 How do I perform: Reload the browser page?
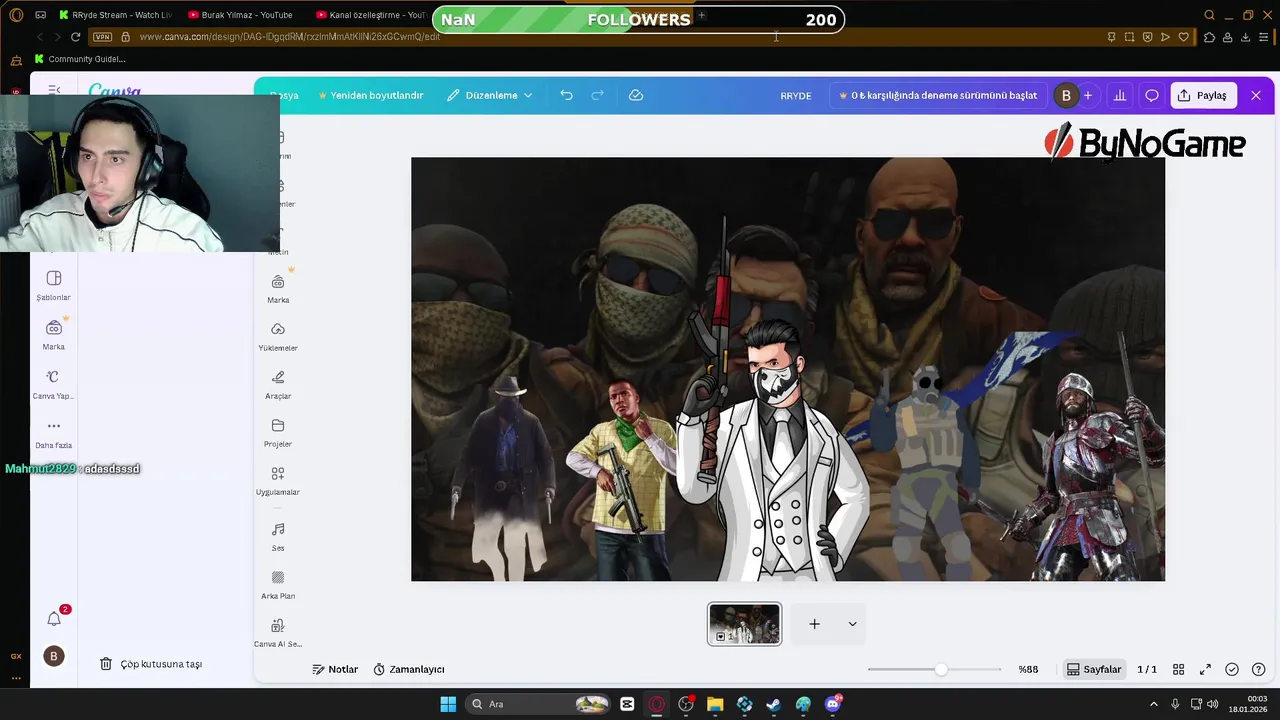[x=75, y=37]
